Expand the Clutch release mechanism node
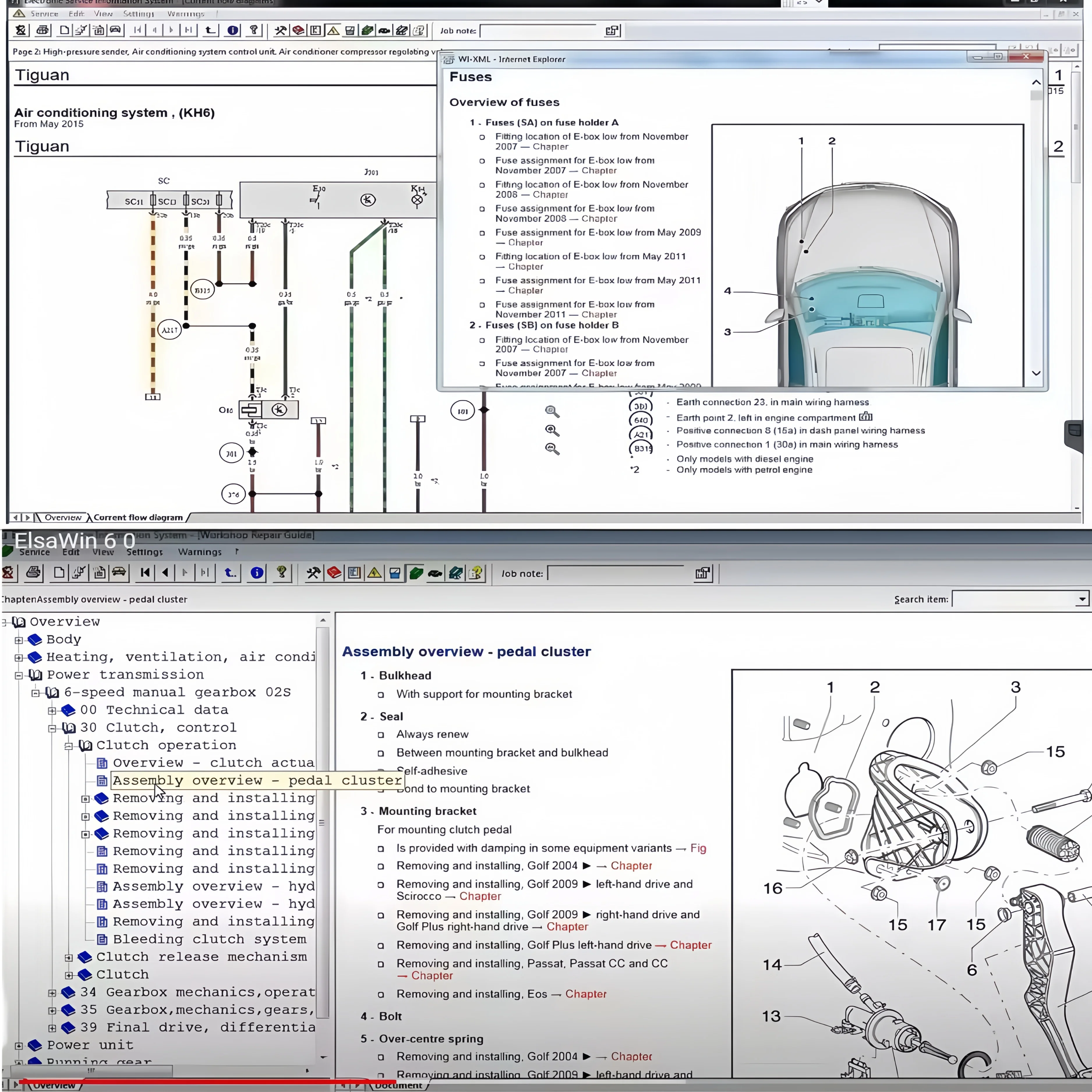This screenshot has height=1092, width=1092. (x=68, y=957)
